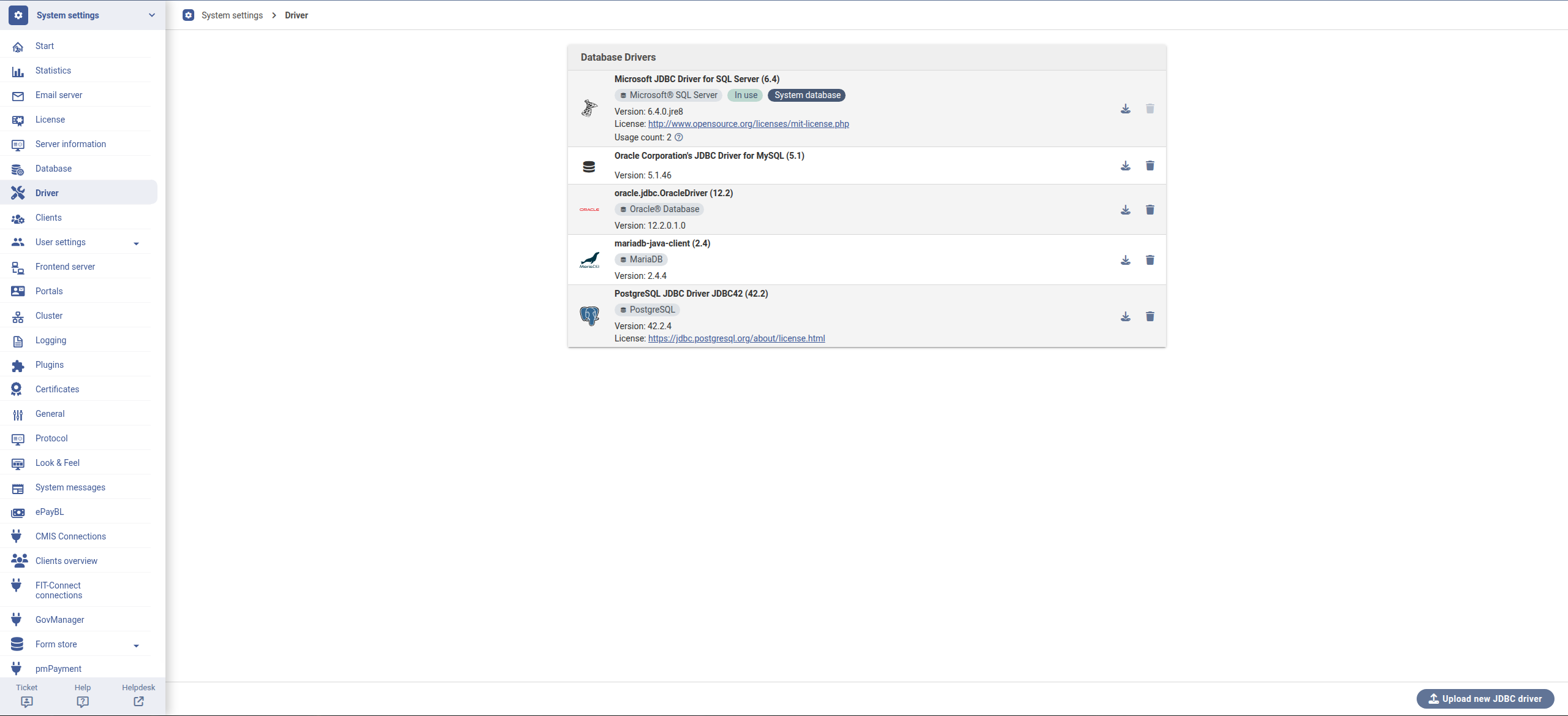1568x716 pixels.
Task: Click Upload new JDBC driver button
Action: coord(1485,699)
